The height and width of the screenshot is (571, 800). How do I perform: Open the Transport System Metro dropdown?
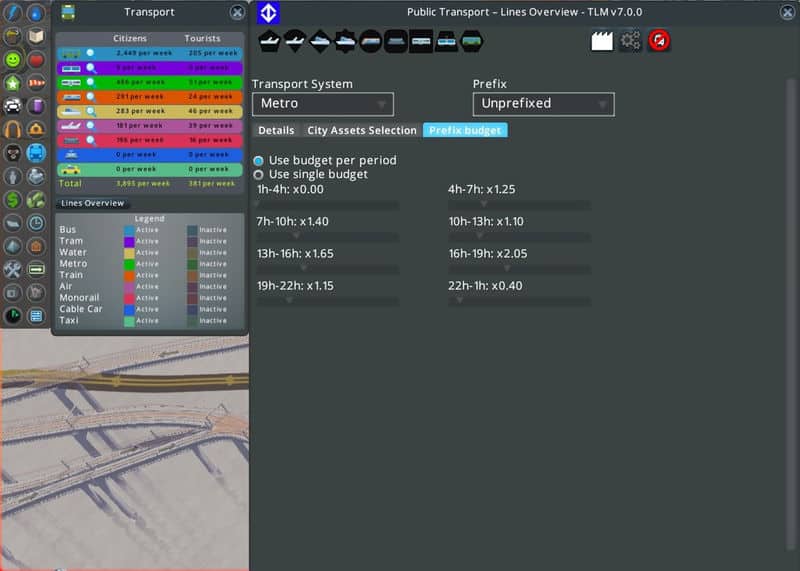pos(322,104)
